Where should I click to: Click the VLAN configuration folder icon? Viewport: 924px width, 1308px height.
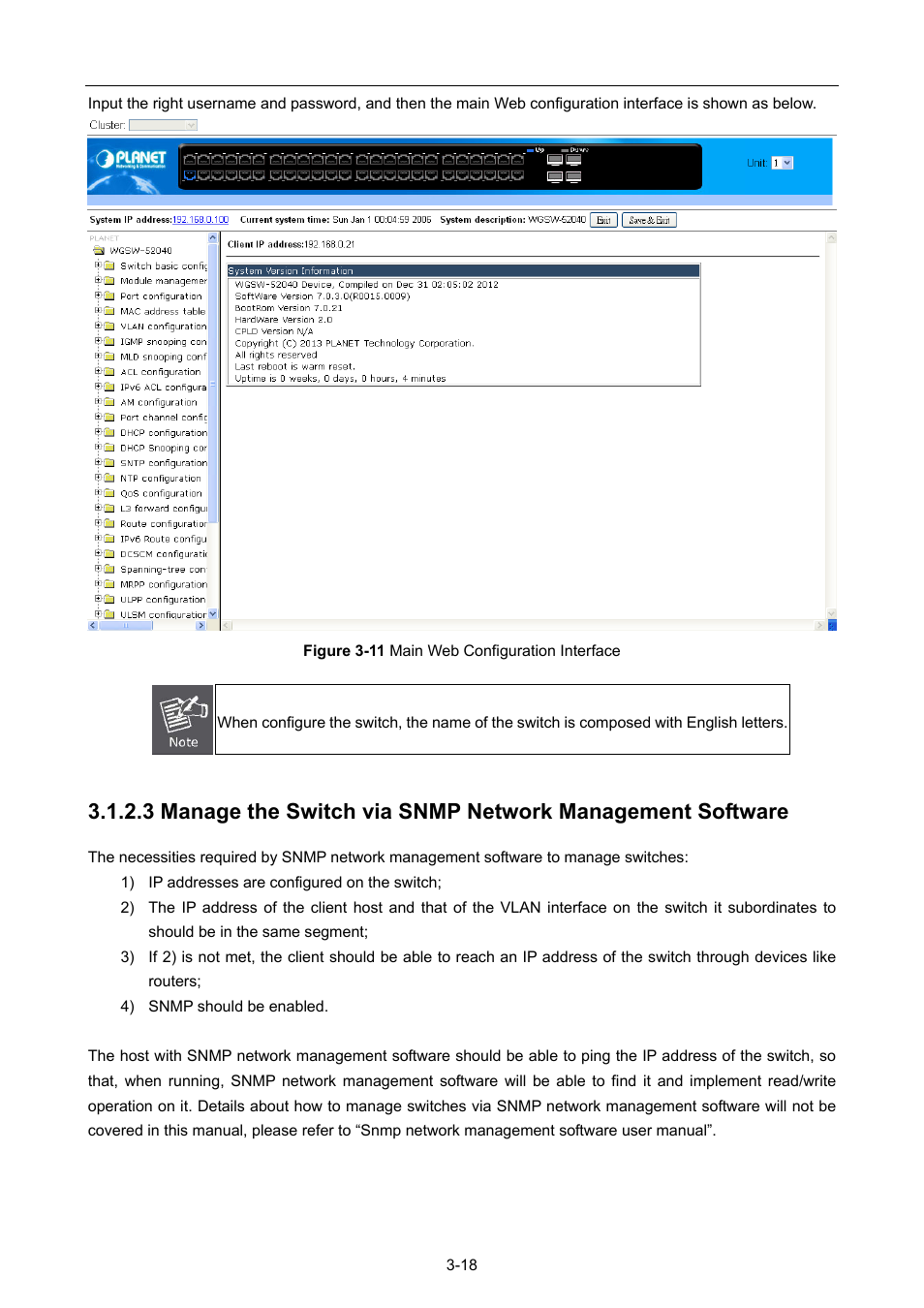(x=109, y=327)
